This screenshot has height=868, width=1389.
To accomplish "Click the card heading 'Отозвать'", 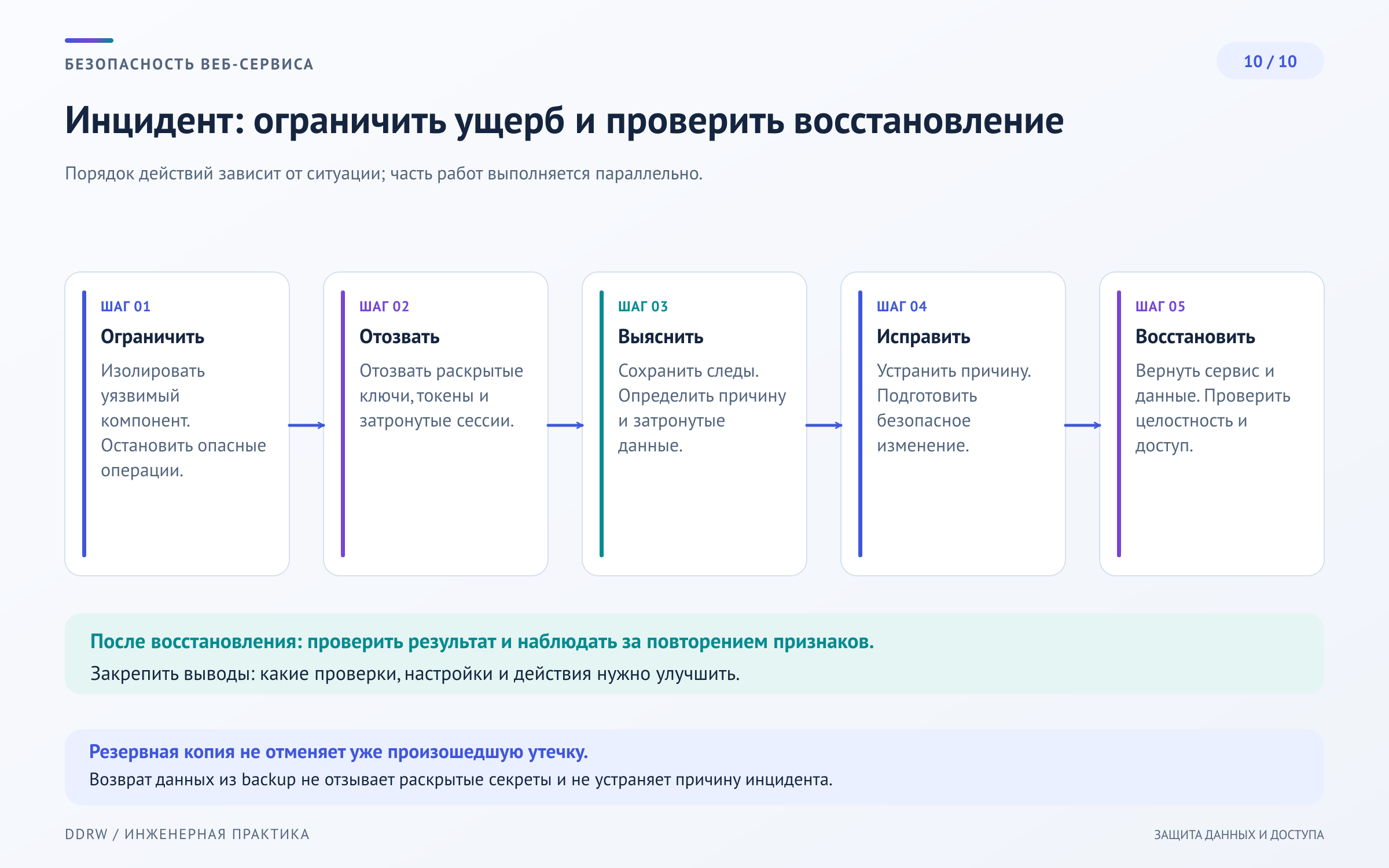I will pyautogui.click(x=399, y=337).
